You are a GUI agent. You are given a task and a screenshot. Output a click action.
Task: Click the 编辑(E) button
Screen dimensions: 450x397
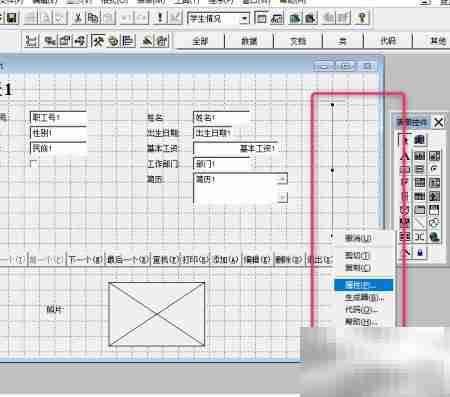(257, 260)
